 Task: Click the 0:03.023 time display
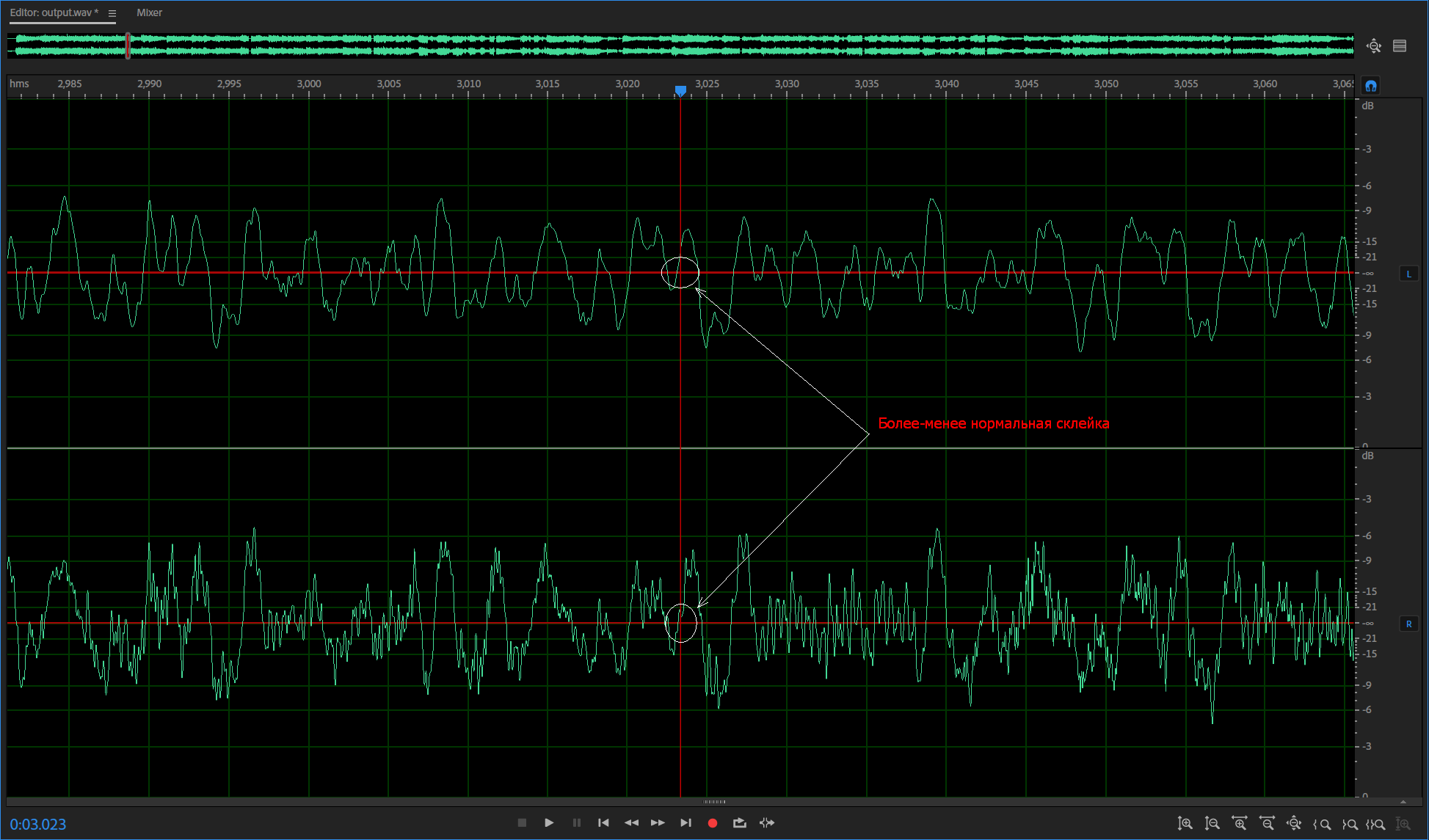pyautogui.click(x=38, y=824)
